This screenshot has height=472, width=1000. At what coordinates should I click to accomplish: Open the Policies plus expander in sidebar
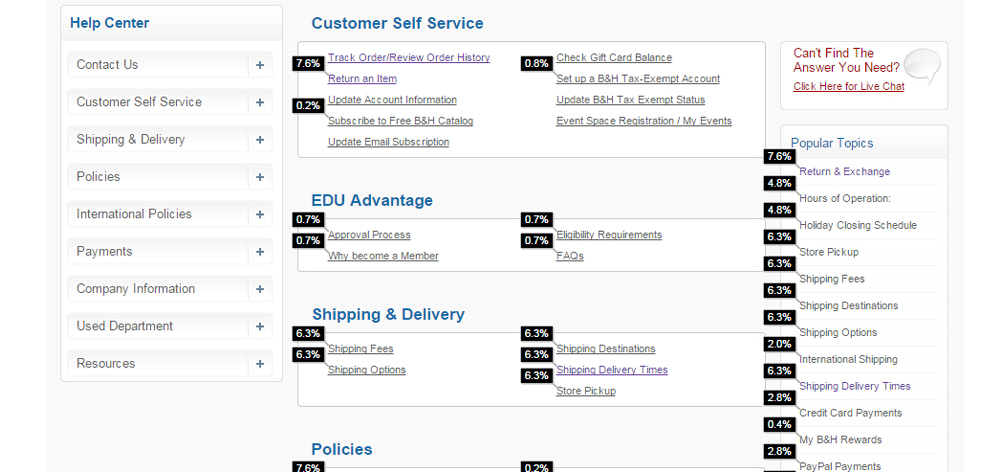(x=260, y=177)
